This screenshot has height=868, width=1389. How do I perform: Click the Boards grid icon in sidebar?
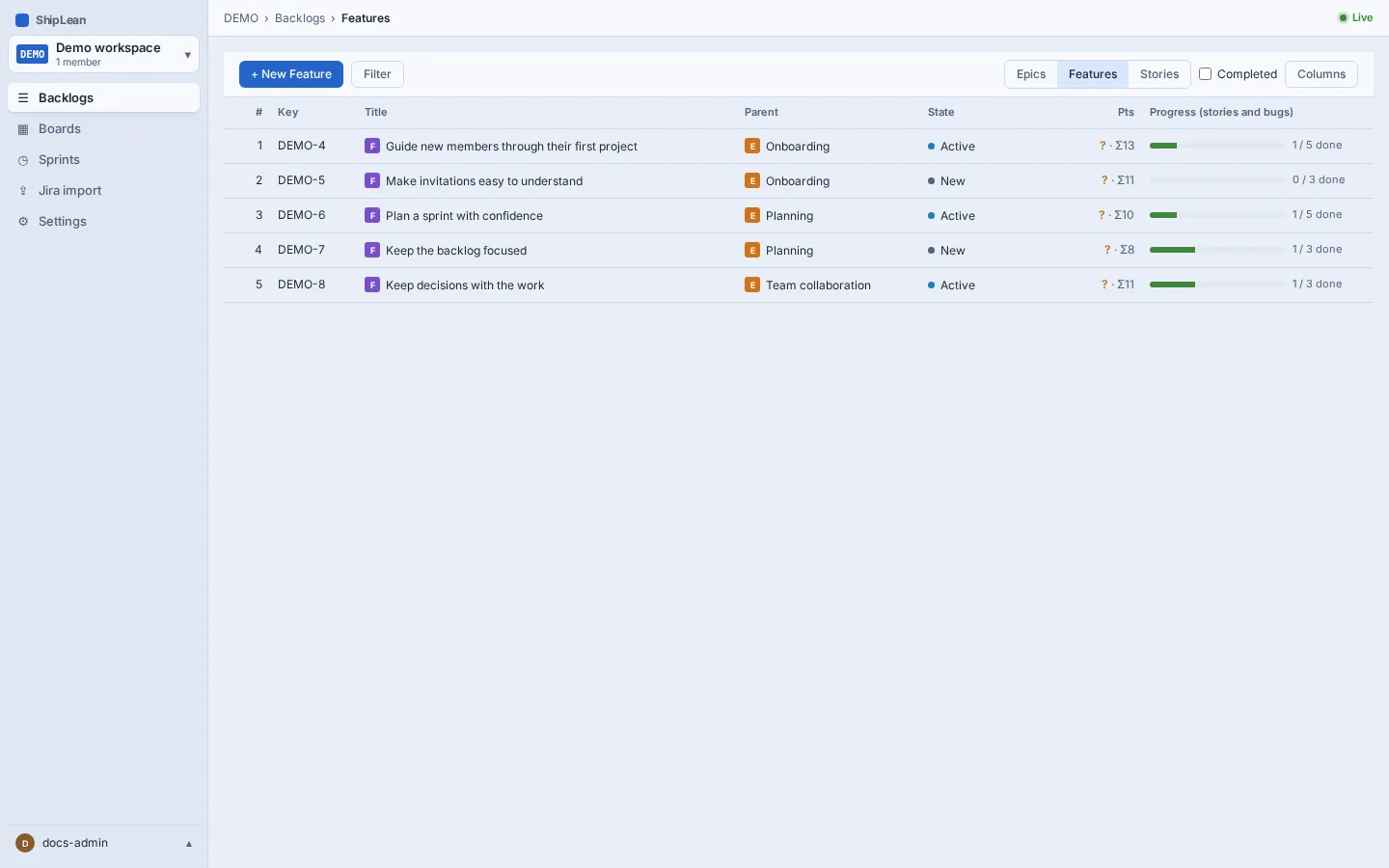pyautogui.click(x=23, y=129)
